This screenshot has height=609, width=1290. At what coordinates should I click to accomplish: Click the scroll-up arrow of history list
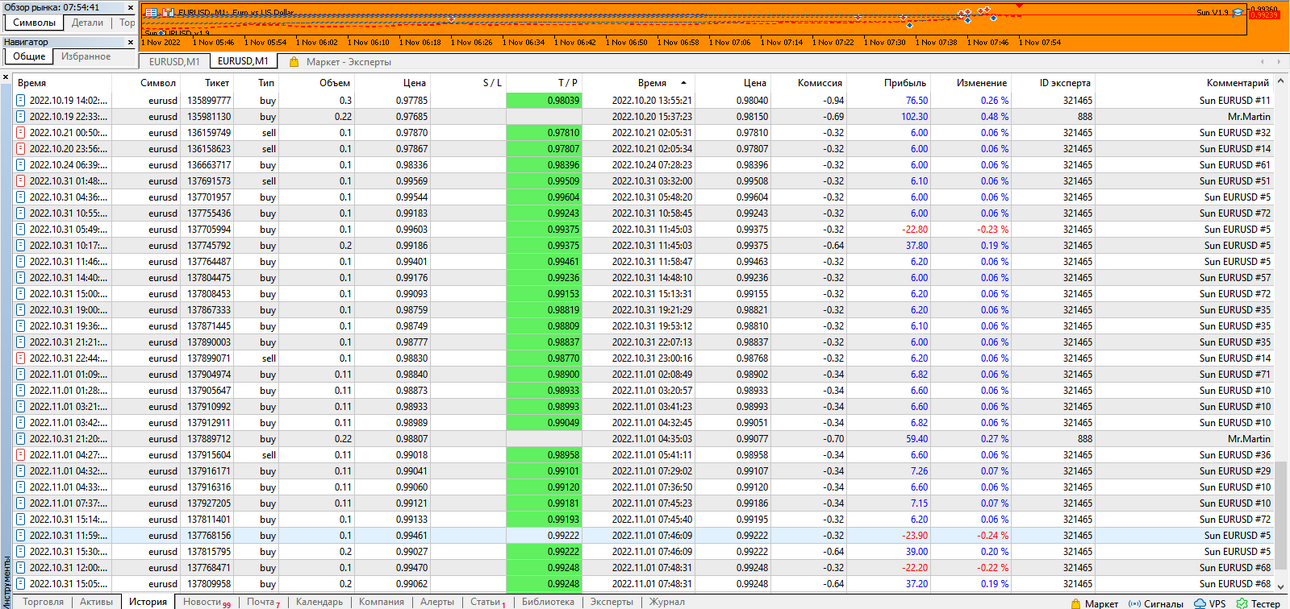click(x=1281, y=82)
